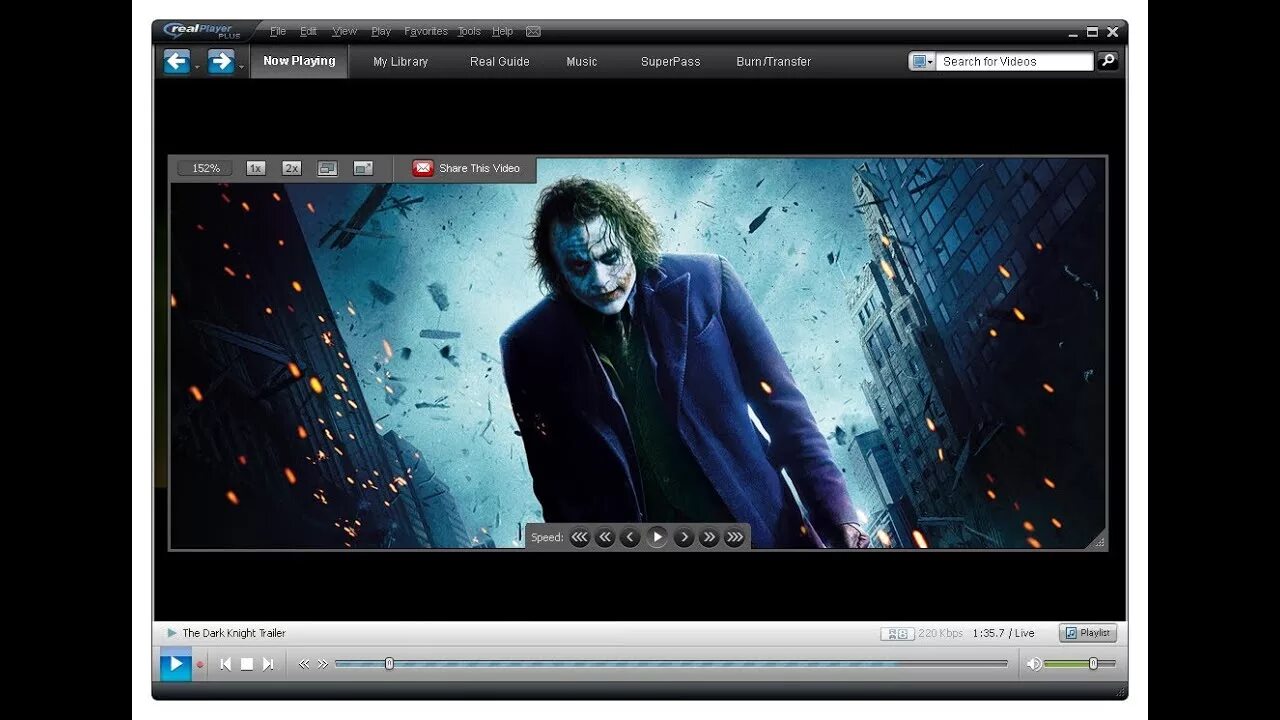Open the Tools menu
Screen dimensions: 1280x720
tap(469, 32)
